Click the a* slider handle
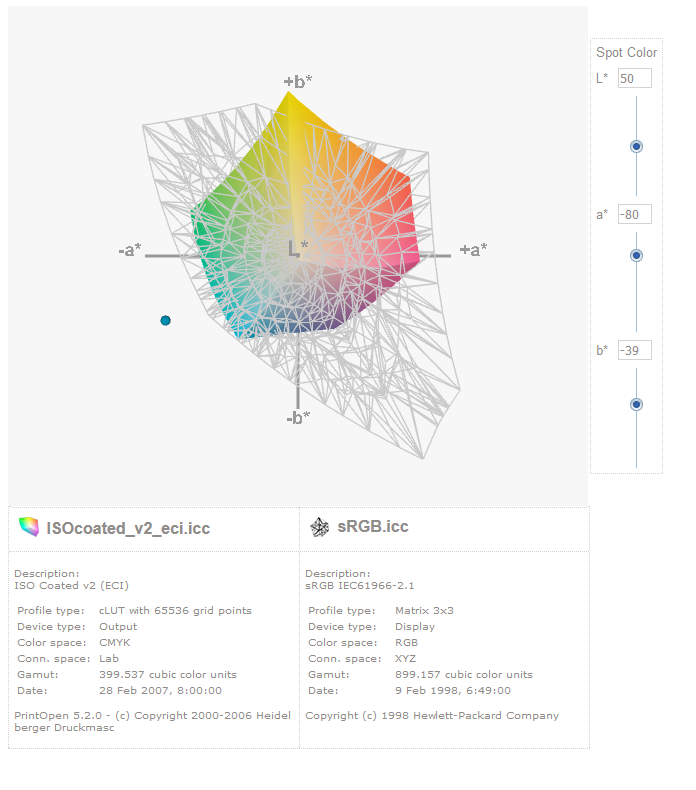Screen dimensions: 696x790 pyautogui.click(x=637, y=255)
